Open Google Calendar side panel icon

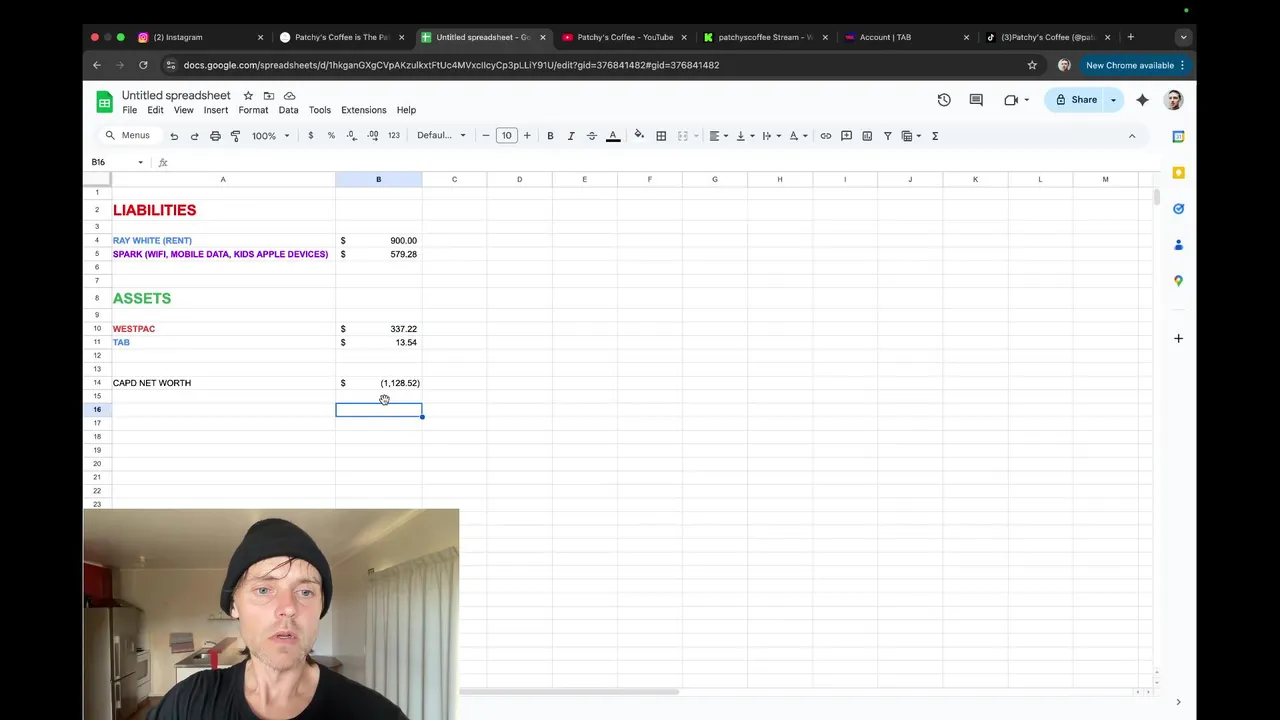[x=1178, y=137]
